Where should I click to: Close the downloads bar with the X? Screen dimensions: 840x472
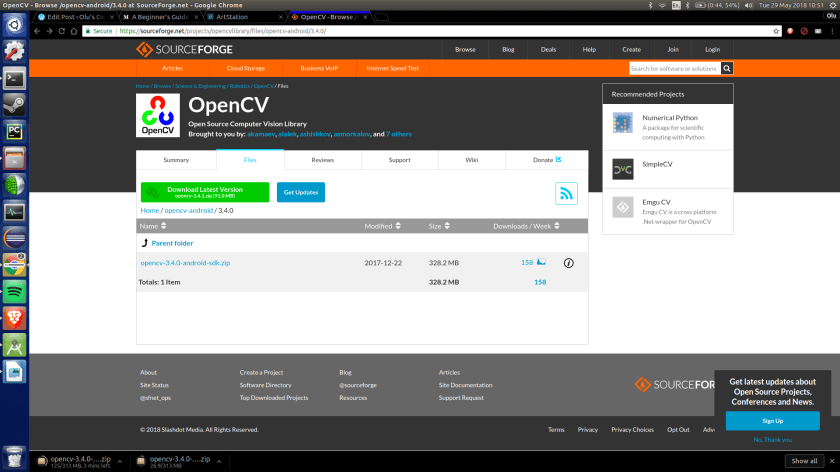click(x=831, y=461)
